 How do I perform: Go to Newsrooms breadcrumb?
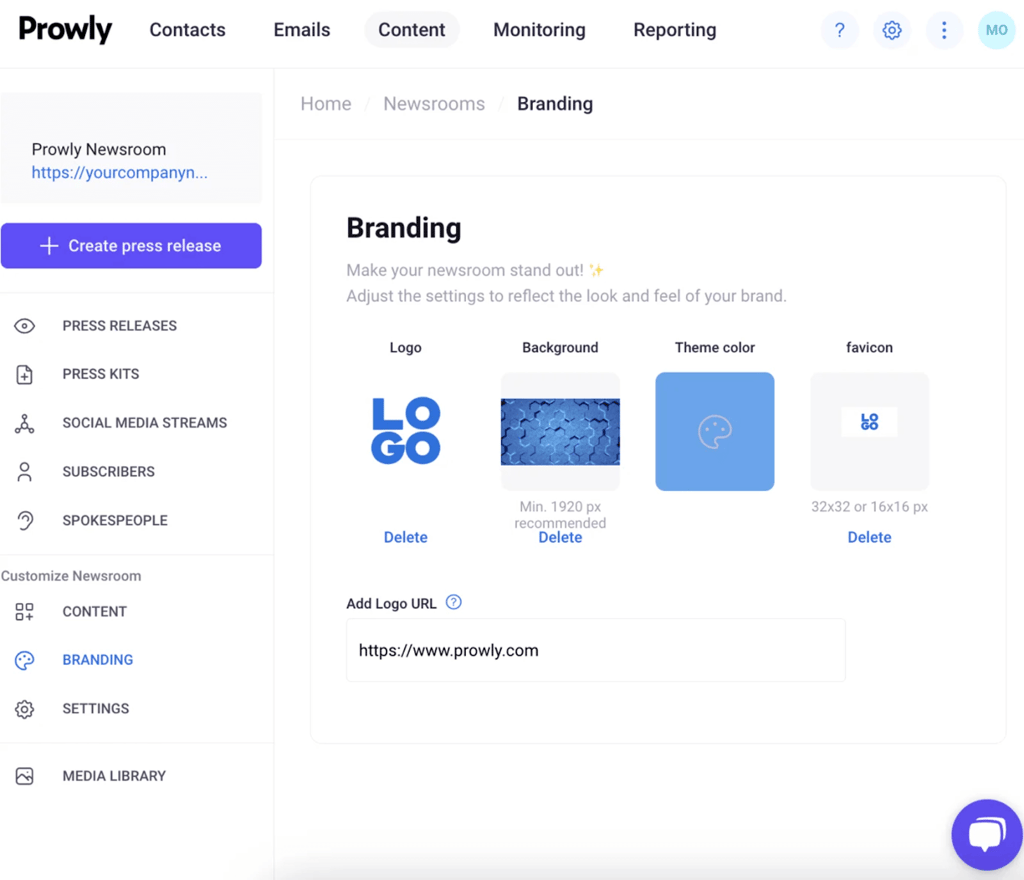tap(434, 104)
